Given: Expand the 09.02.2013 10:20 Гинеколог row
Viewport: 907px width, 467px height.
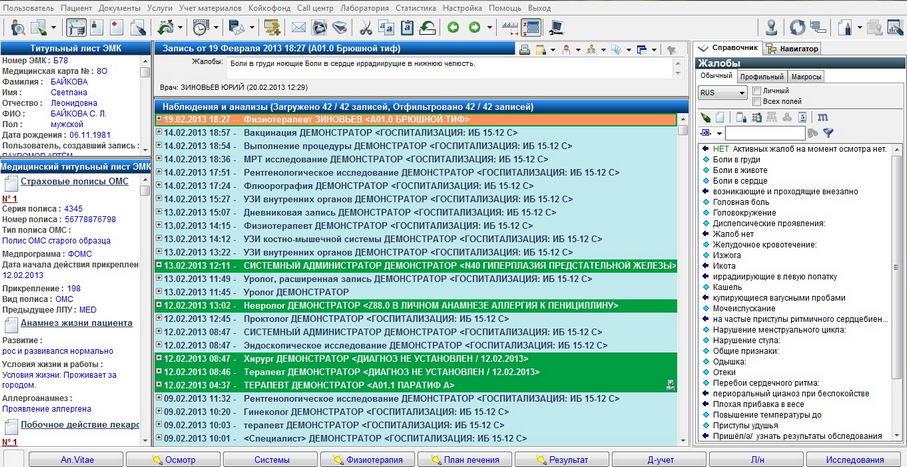Looking at the screenshot, I should point(159,411).
